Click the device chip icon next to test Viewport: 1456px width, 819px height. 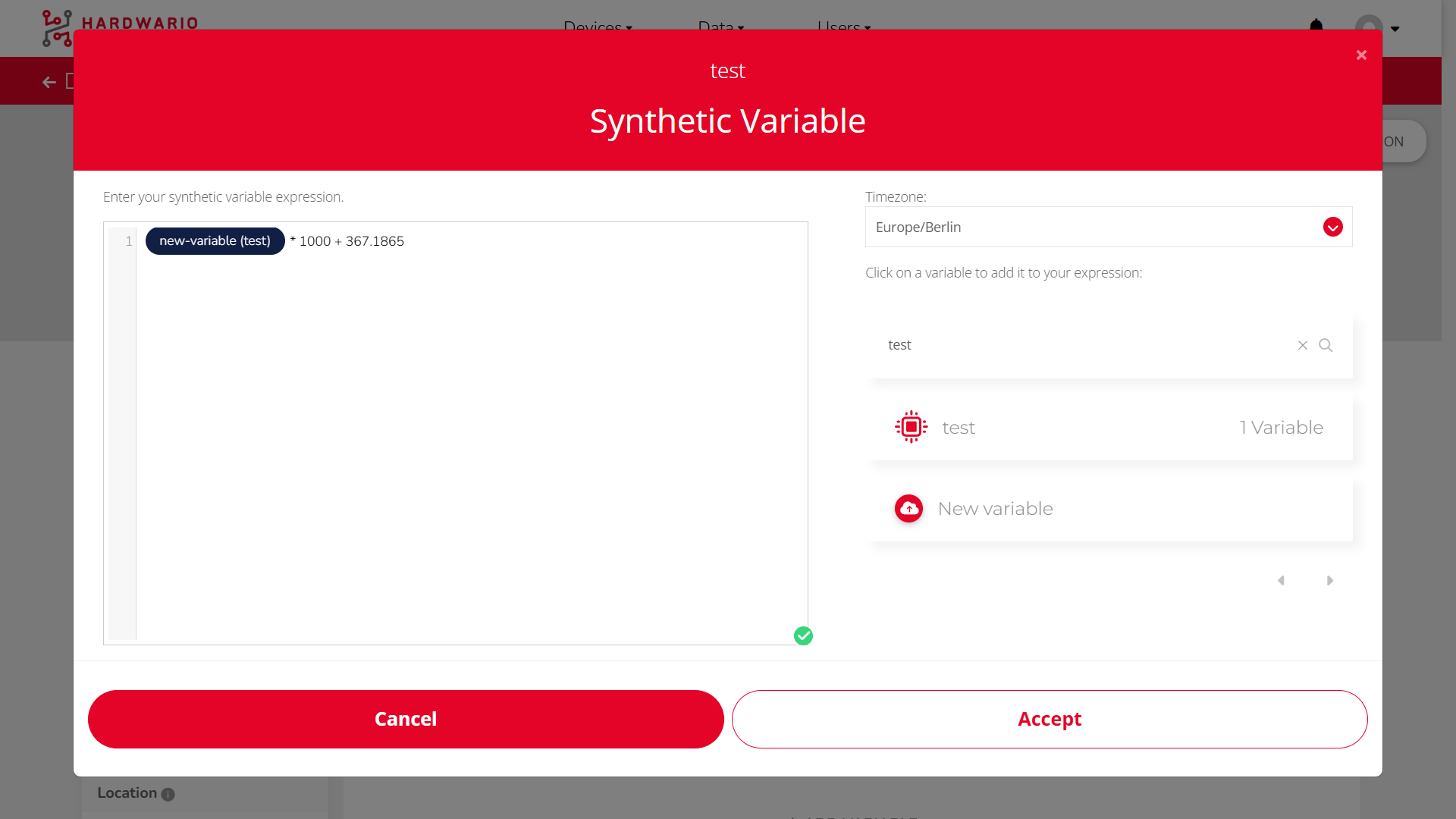tap(911, 427)
